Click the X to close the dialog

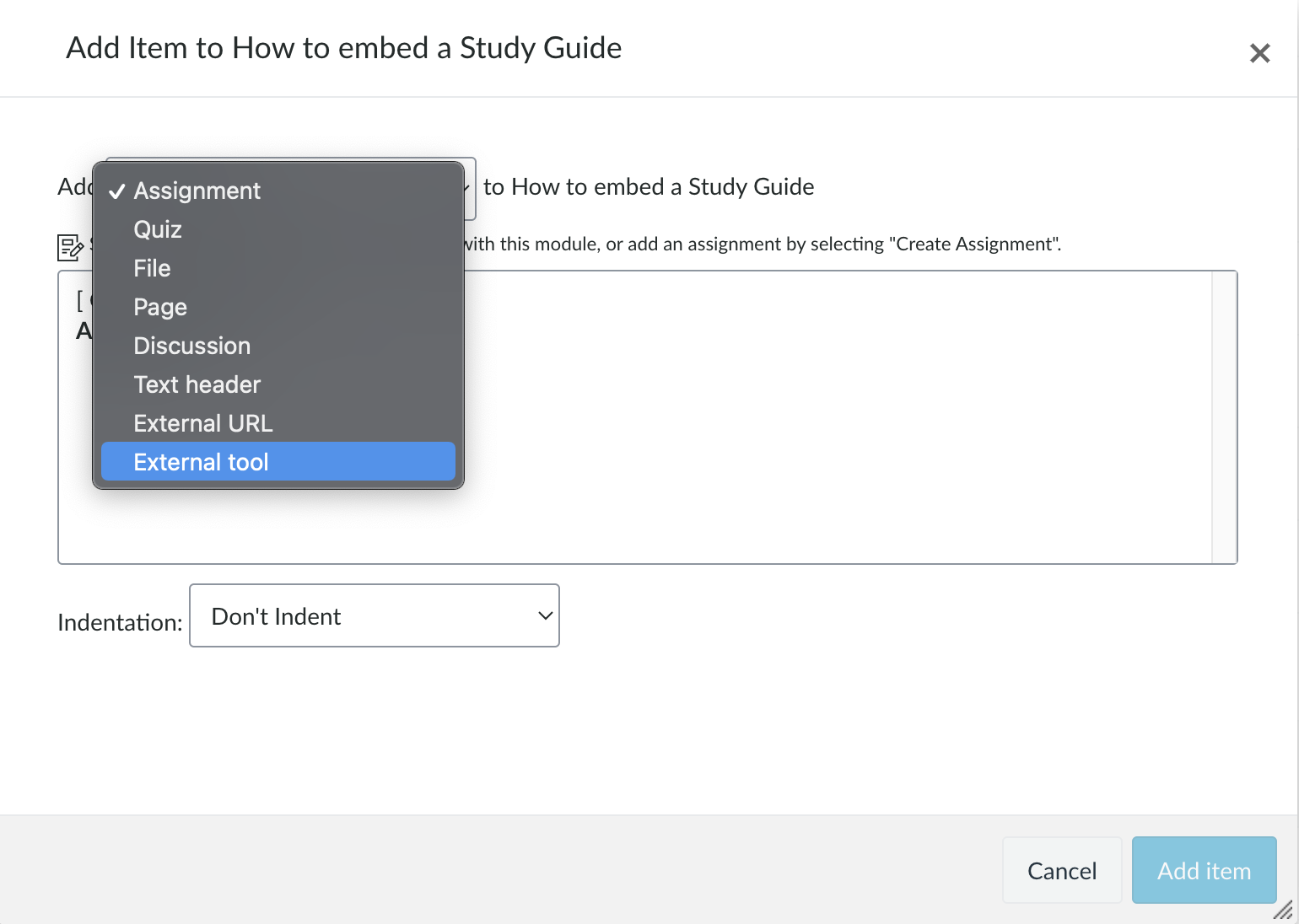pyautogui.click(x=1259, y=53)
